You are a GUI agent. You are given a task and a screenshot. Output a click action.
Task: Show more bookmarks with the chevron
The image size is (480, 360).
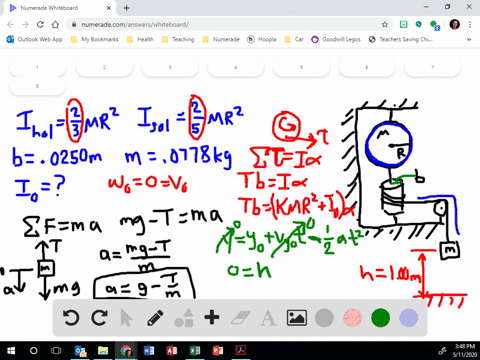coord(469,39)
